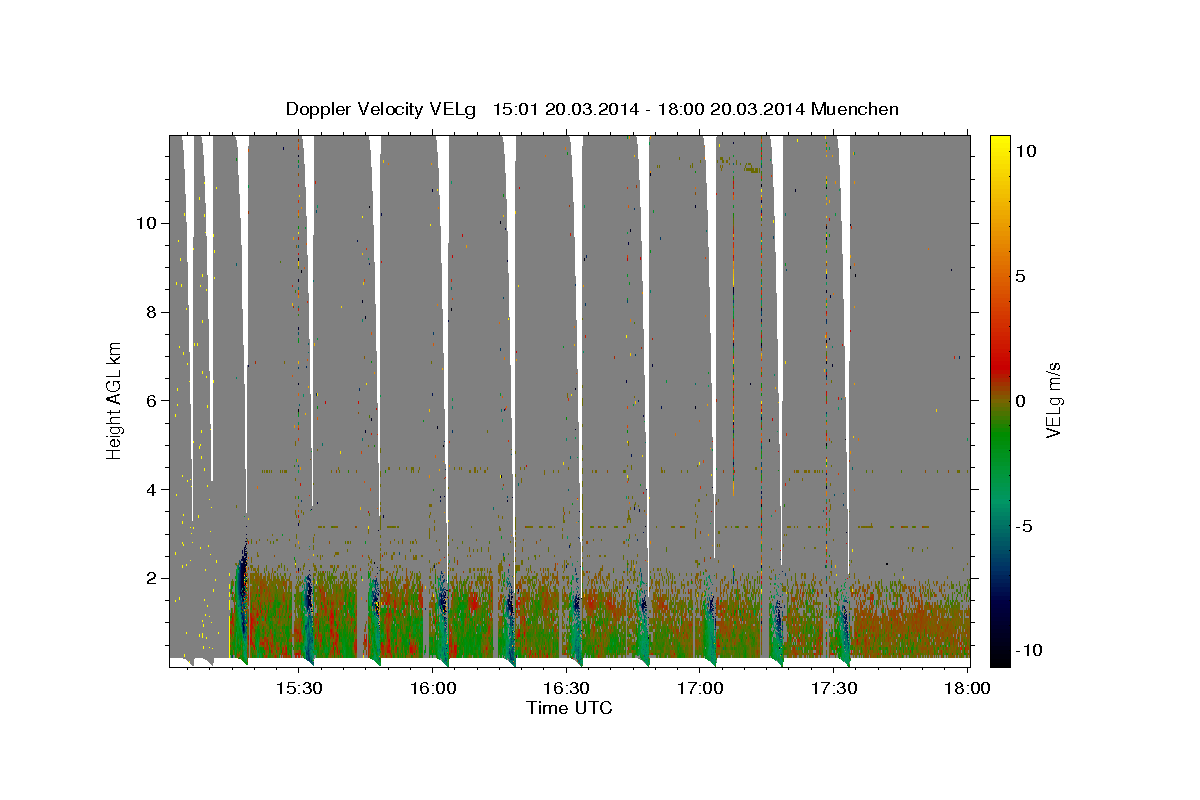Screen dimensions: 1200x800
Task: Click the 16:30 time tick label
Action: click(566, 688)
